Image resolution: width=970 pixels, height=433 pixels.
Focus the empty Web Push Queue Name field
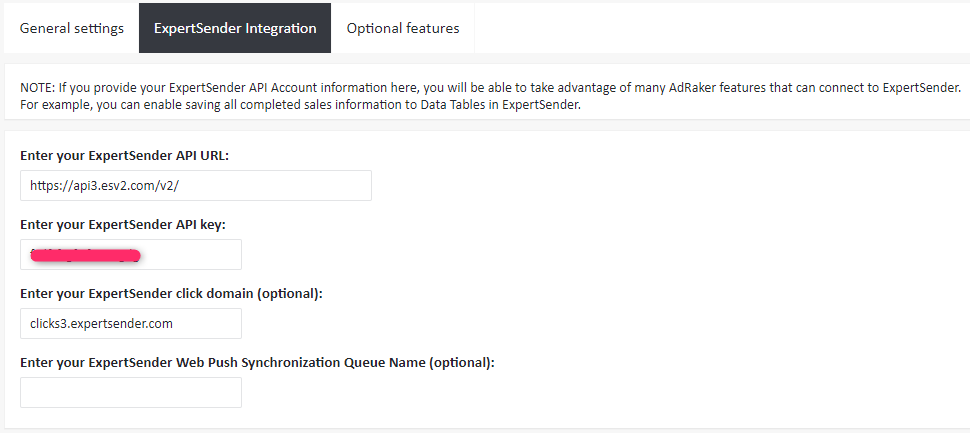130,392
